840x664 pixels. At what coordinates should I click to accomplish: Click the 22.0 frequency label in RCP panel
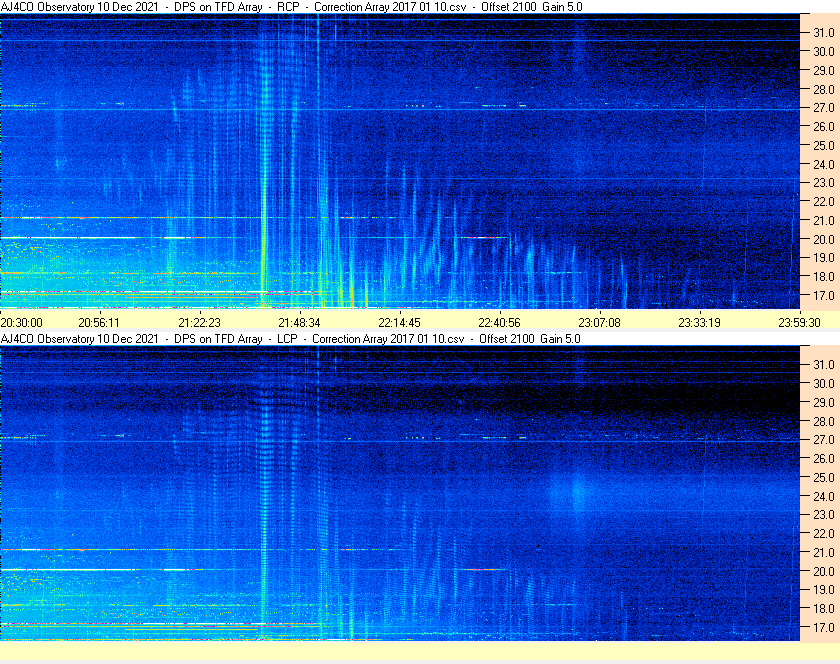(824, 202)
